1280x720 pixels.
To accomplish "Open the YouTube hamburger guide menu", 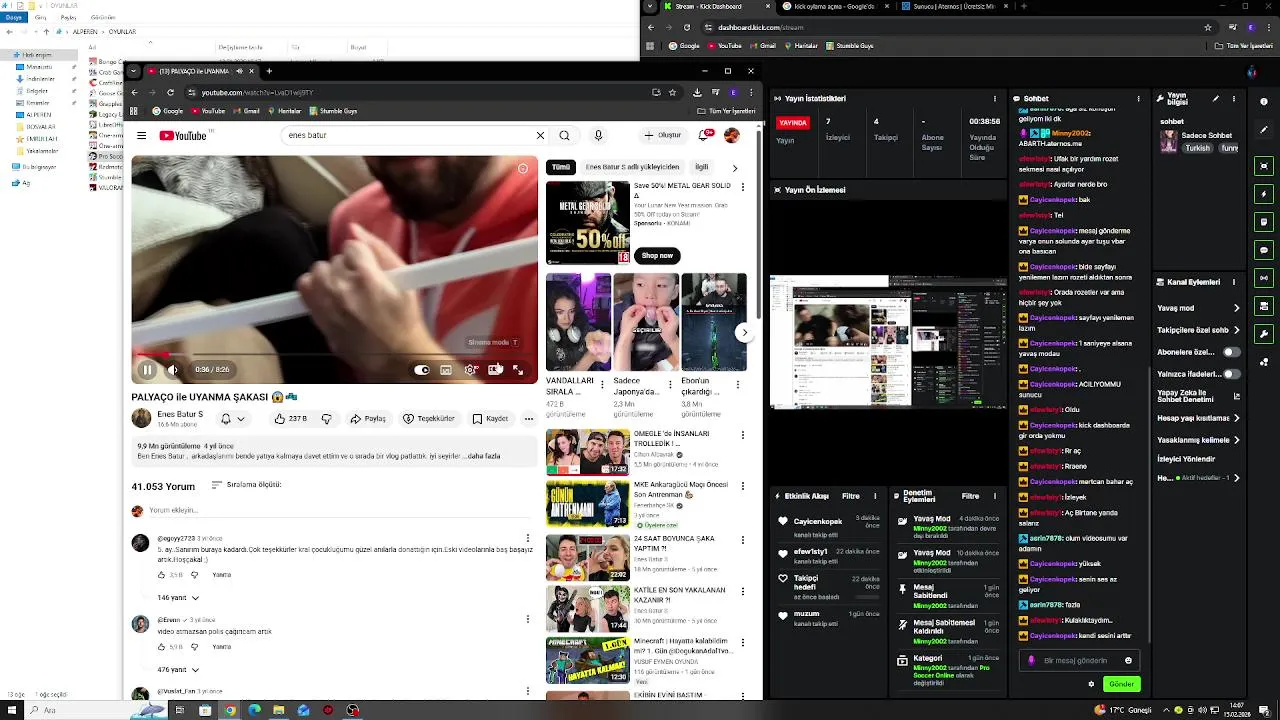I will (x=142, y=135).
